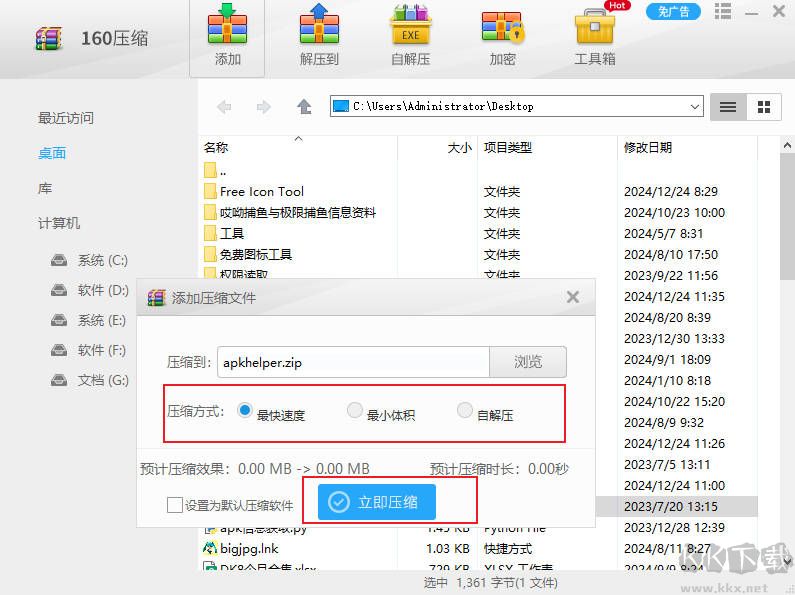
Task: Click the 免广告 (ad-free) badge
Action: click(673, 11)
